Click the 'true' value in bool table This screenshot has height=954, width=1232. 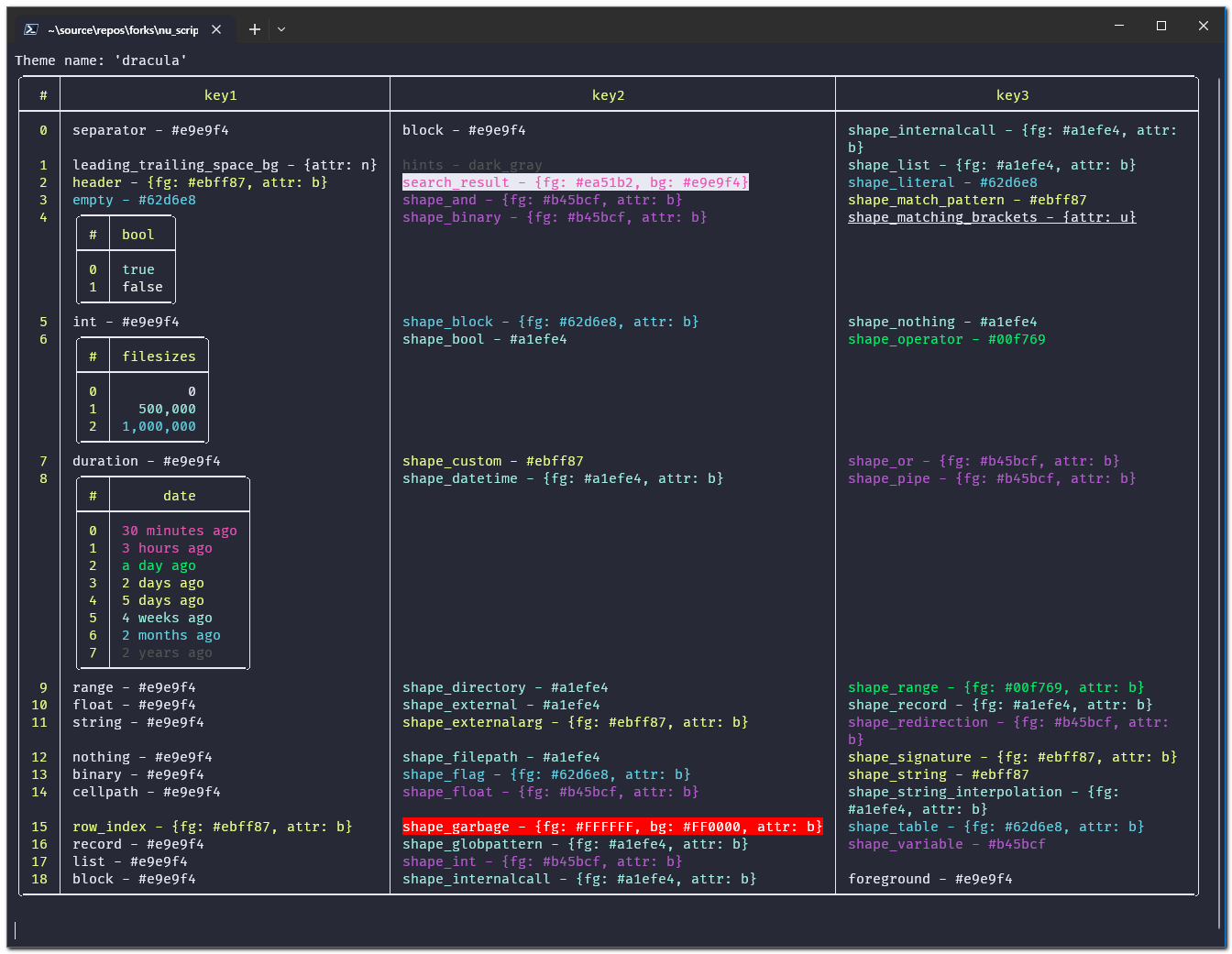(138, 269)
